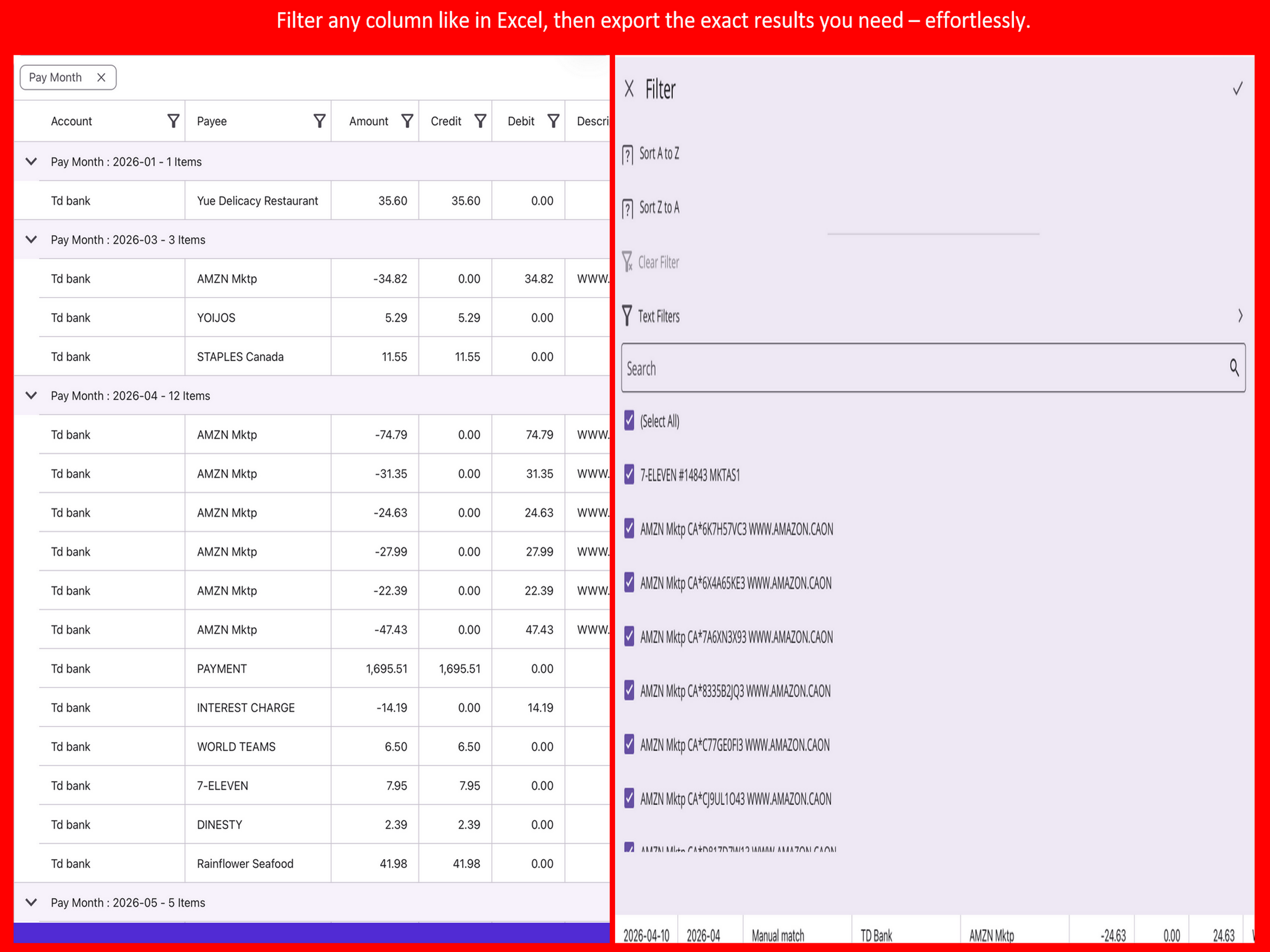Select the STAPLES Canada payee cell
1270x952 pixels.
click(x=258, y=357)
